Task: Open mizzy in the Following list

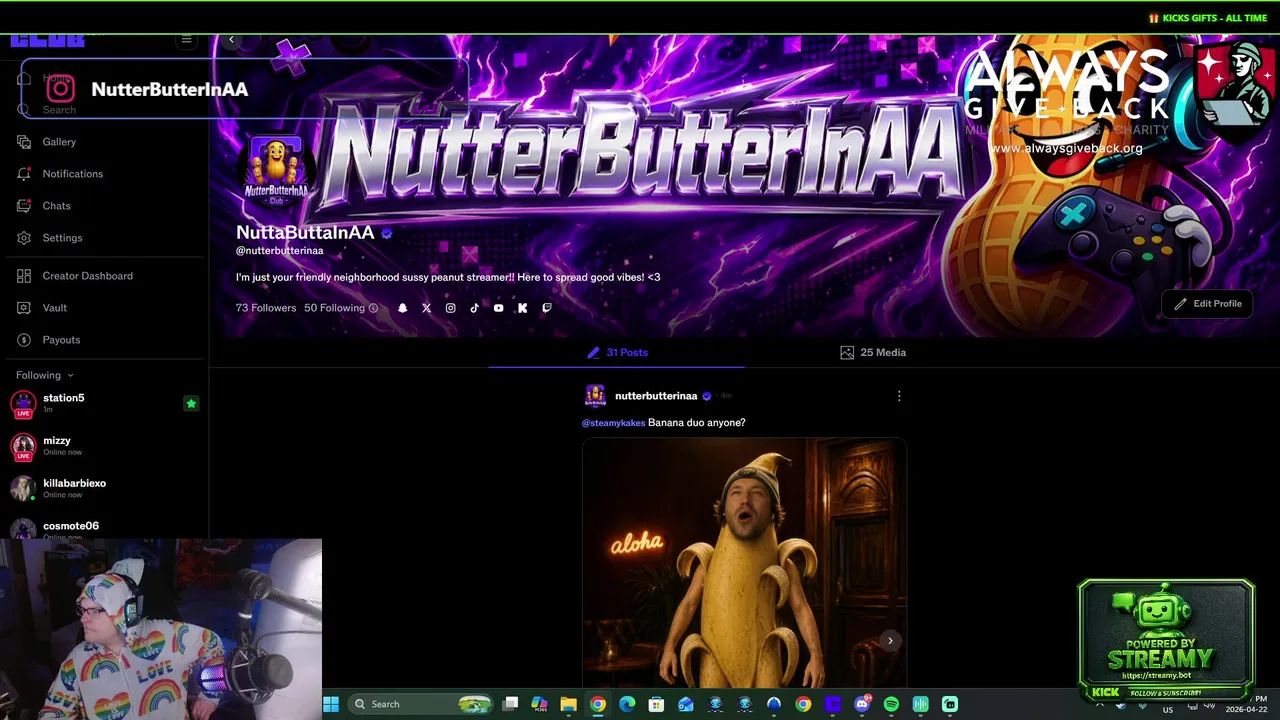Action: pos(105,446)
